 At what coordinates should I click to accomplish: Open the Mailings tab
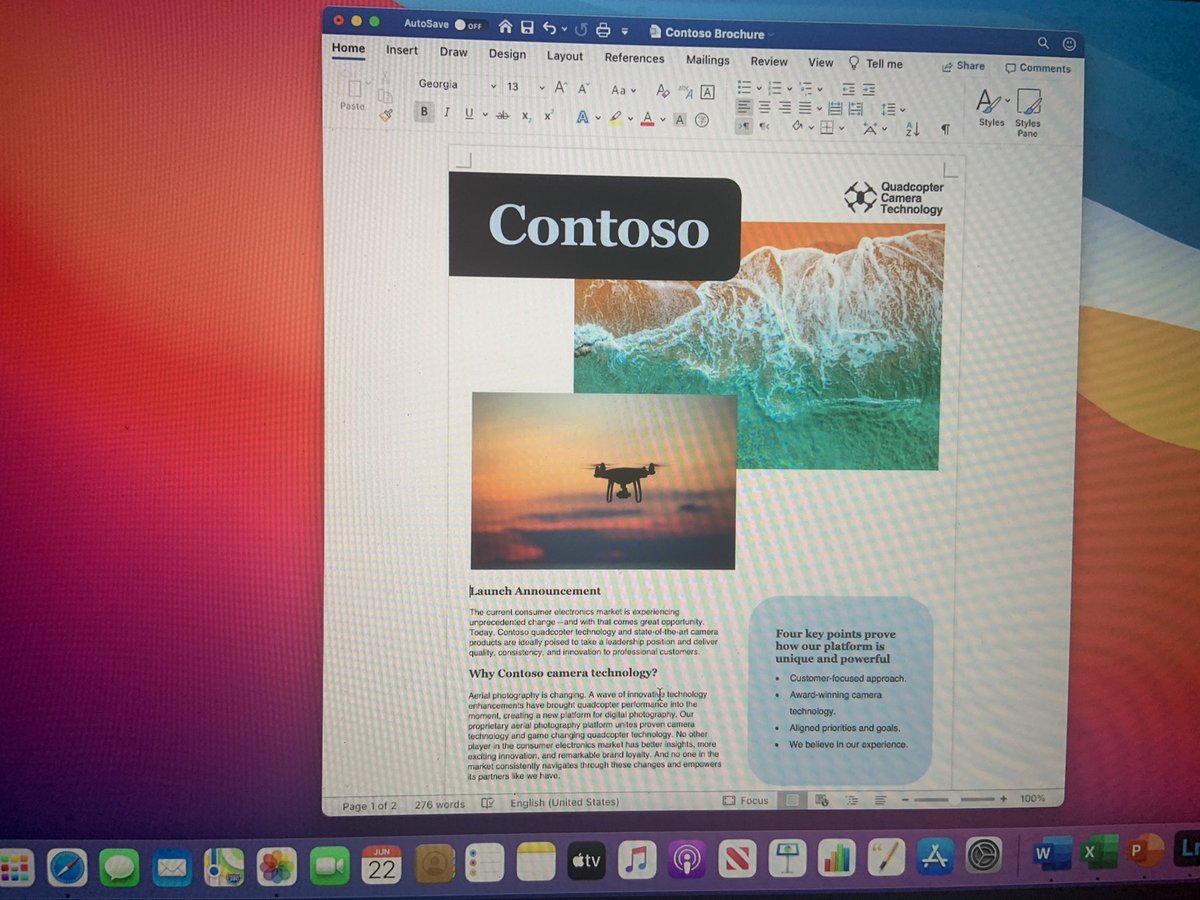708,60
